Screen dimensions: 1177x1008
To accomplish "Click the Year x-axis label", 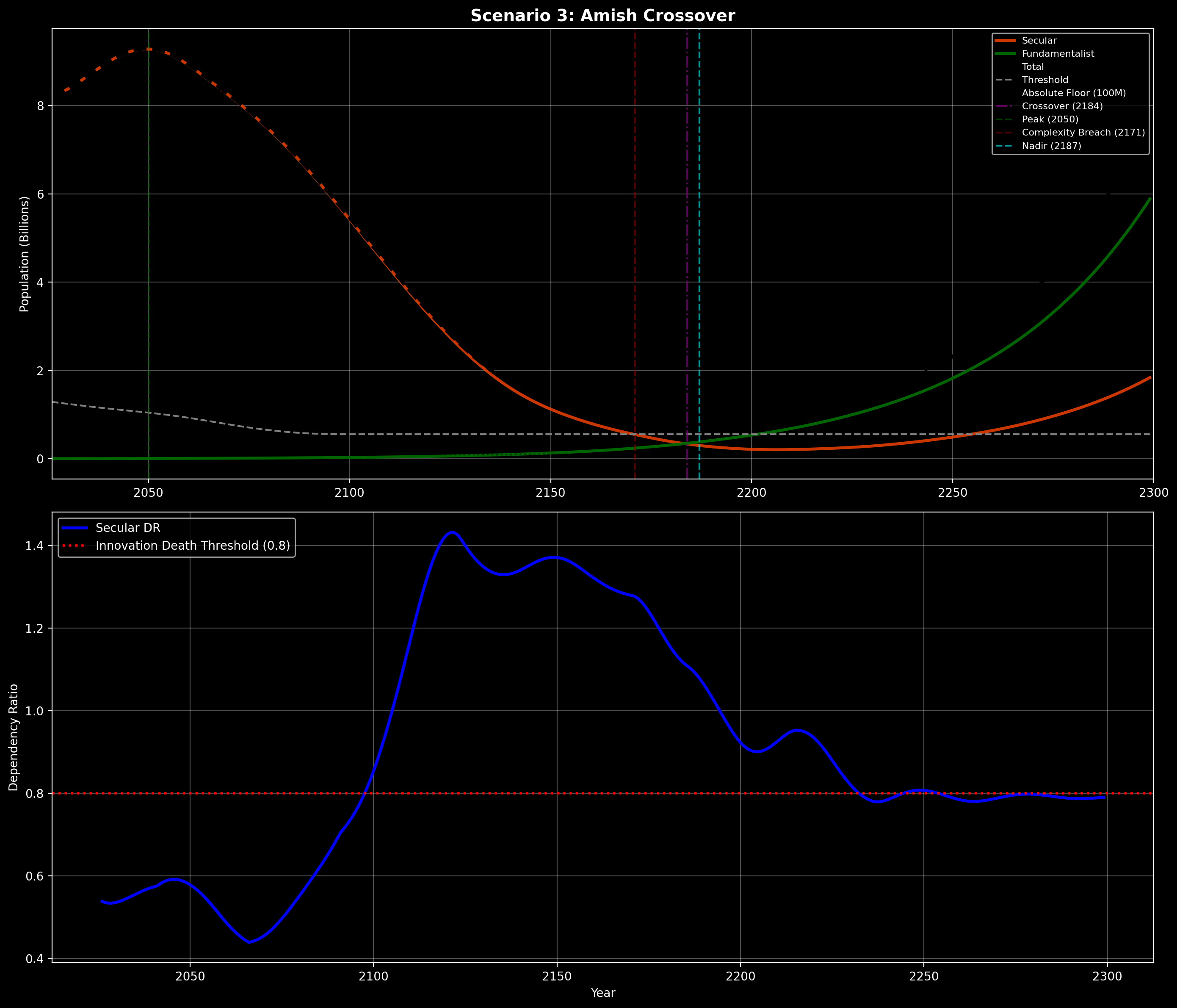I will [x=603, y=993].
